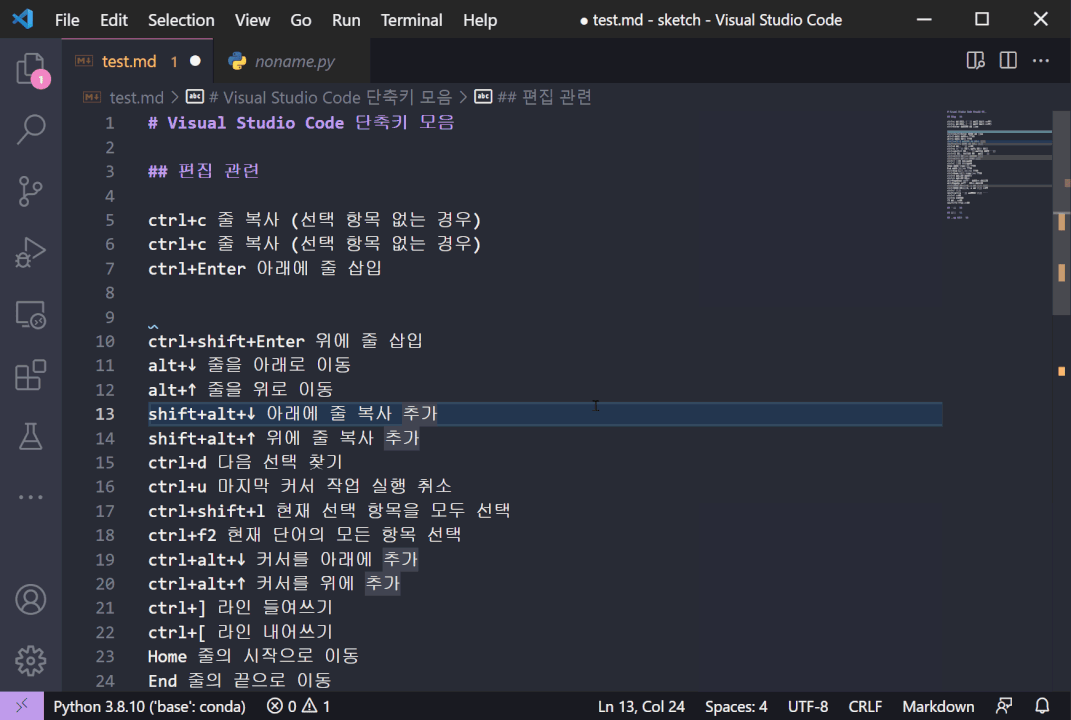
Task: Click the 'ctrl+shift+l 현재 선택 항목을 모두 선택' line
Action: point(329,511)
